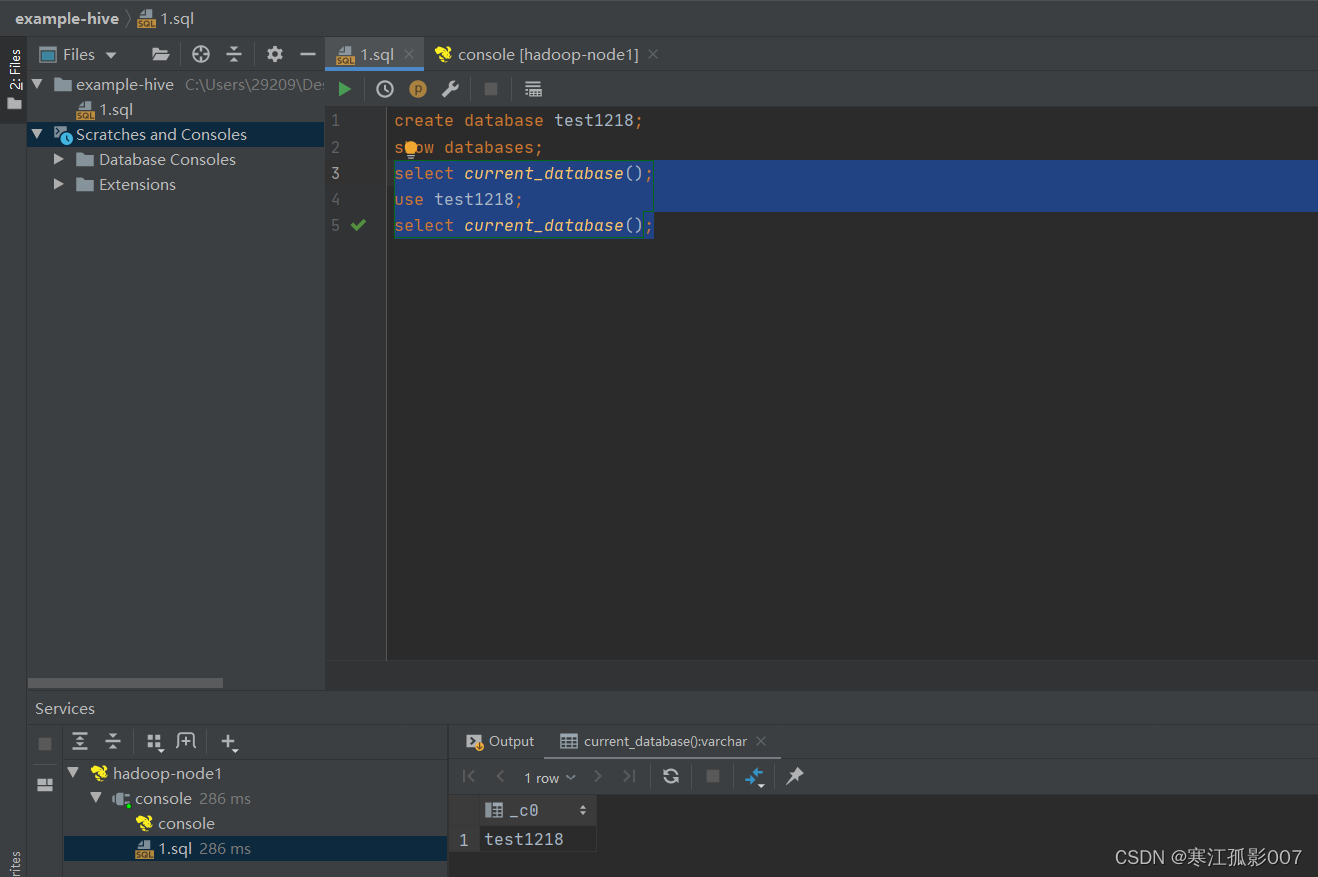Collapse the console 286 ms node
This screenshot has height=877, width=1318.
tap(96, 798)
